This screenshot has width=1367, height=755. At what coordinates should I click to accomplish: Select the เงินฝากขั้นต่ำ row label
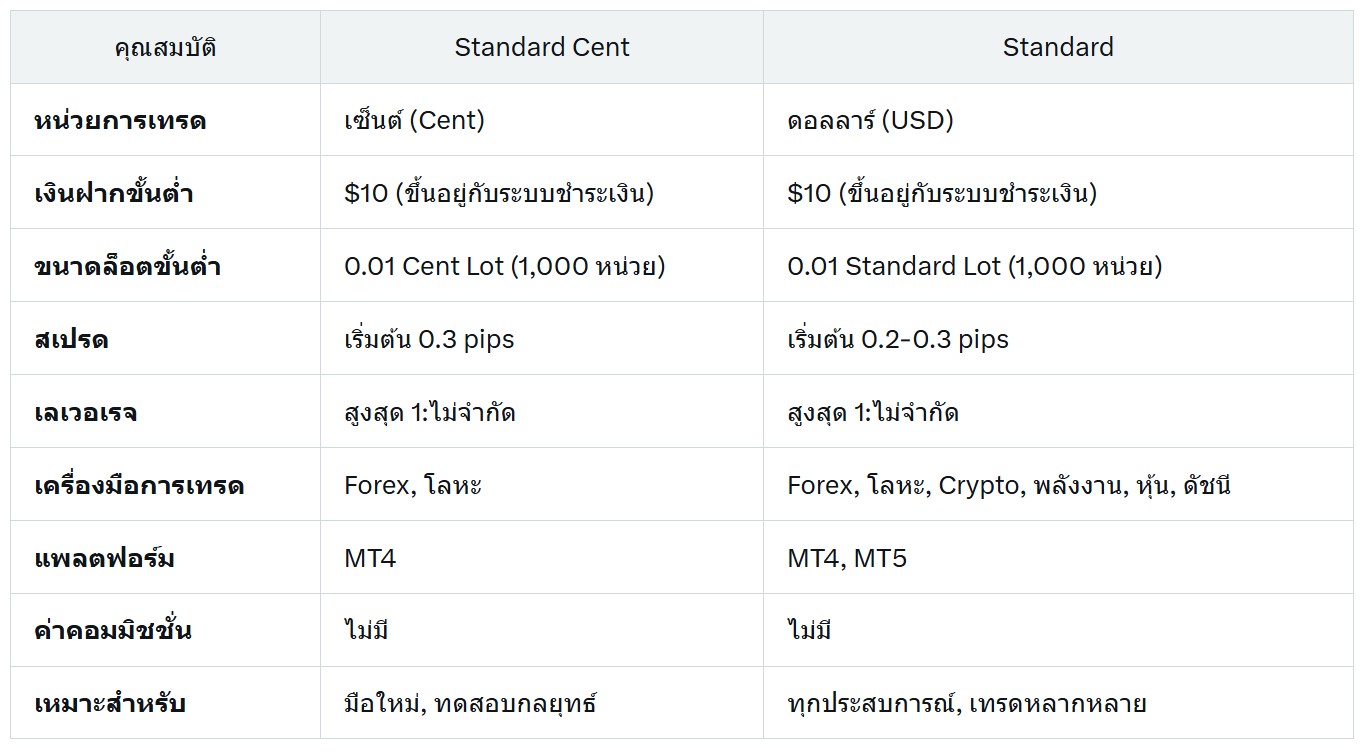click(114, 193)
